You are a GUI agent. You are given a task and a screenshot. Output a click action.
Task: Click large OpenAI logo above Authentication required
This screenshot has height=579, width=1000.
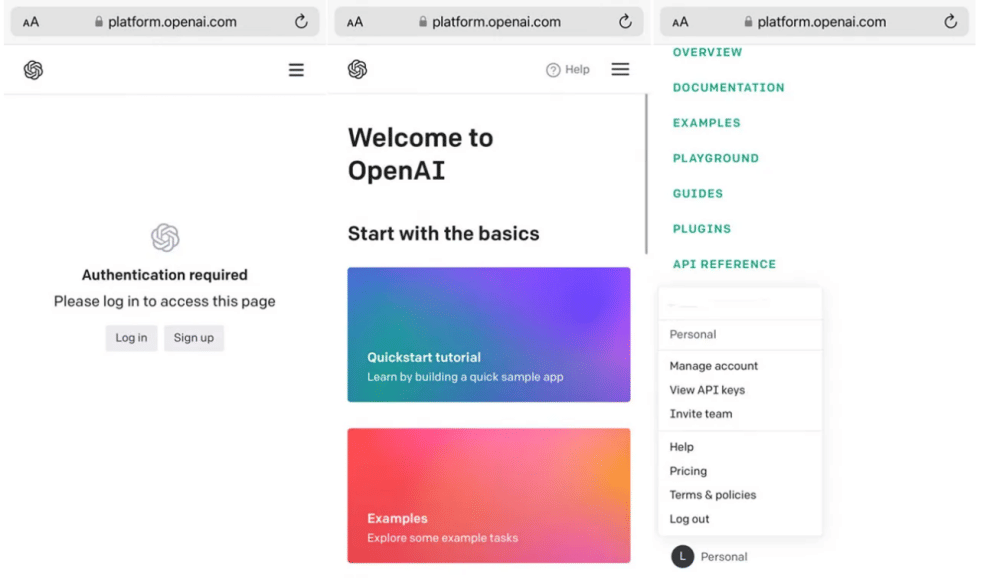point(165,238)
